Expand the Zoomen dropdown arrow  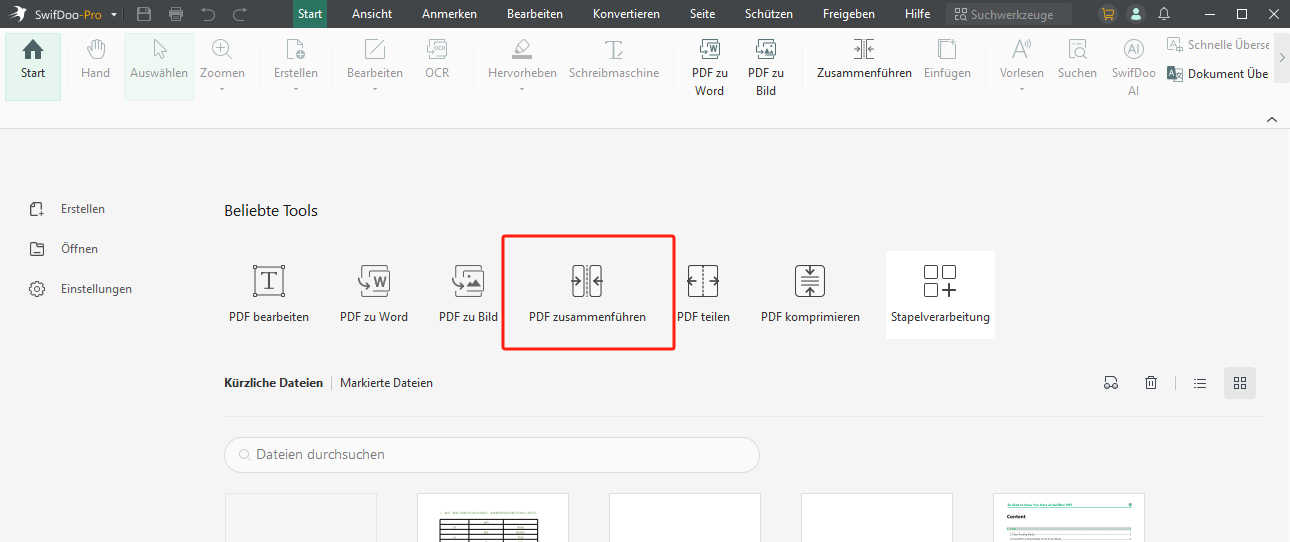pos(222,89)
